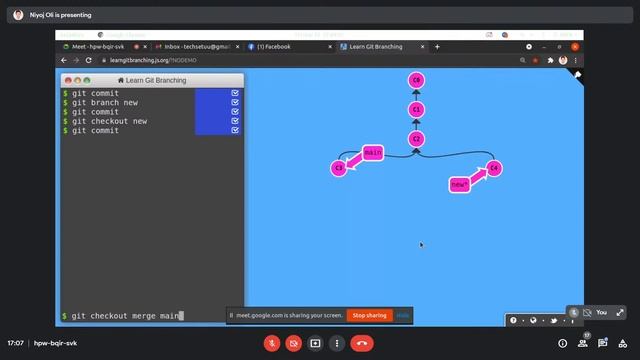Toggle checkbox beside first git commit
The image size is (640, 360).
pyautogui.click(x=235, y=93)
